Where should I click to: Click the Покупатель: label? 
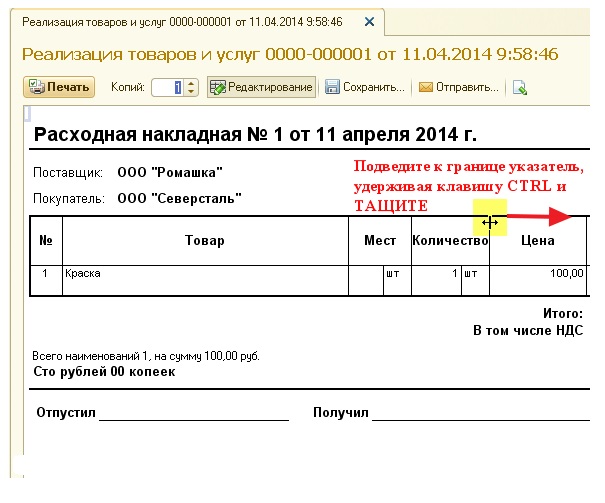69,199
